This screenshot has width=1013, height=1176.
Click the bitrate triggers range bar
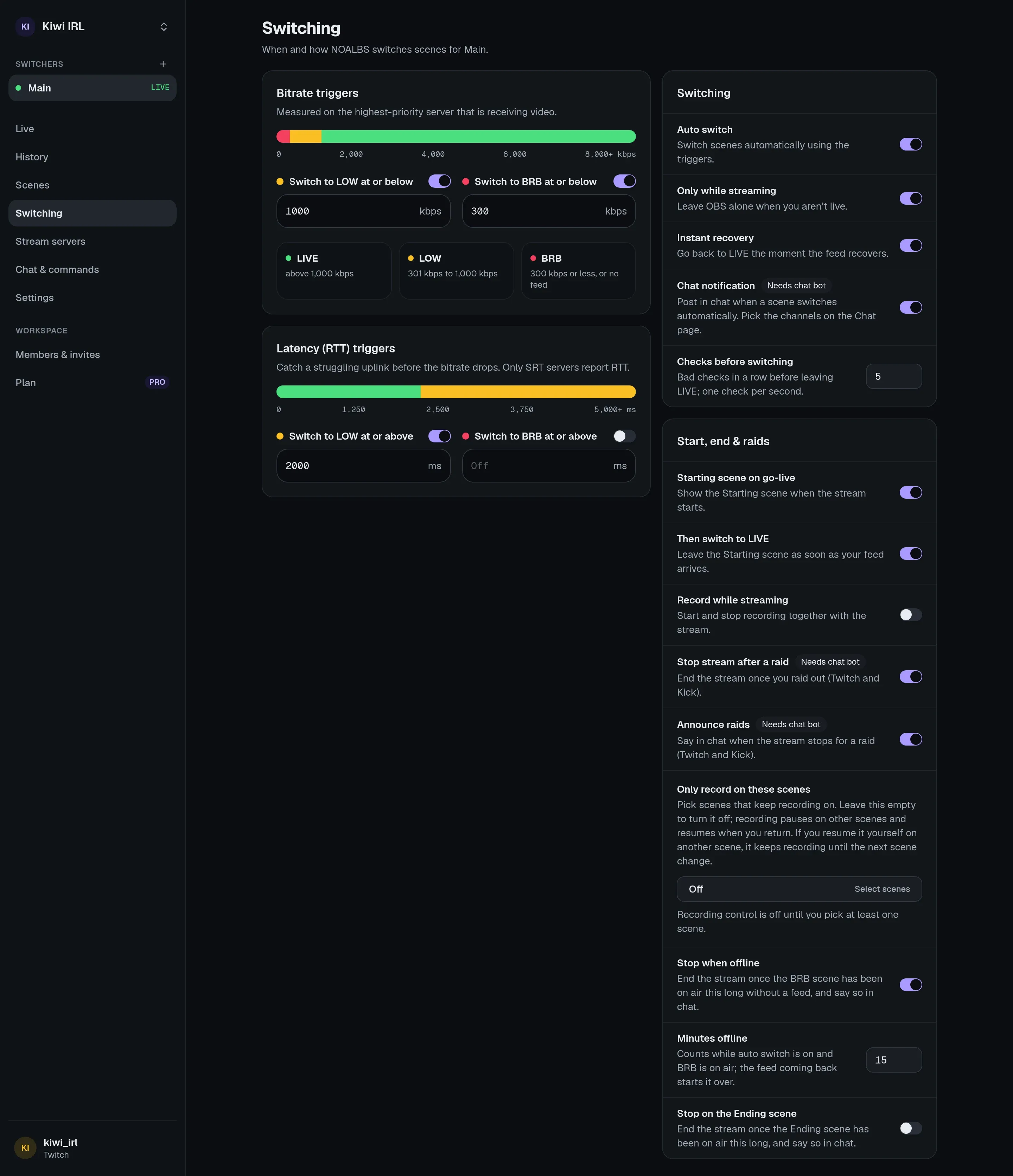tap(456, 136)
